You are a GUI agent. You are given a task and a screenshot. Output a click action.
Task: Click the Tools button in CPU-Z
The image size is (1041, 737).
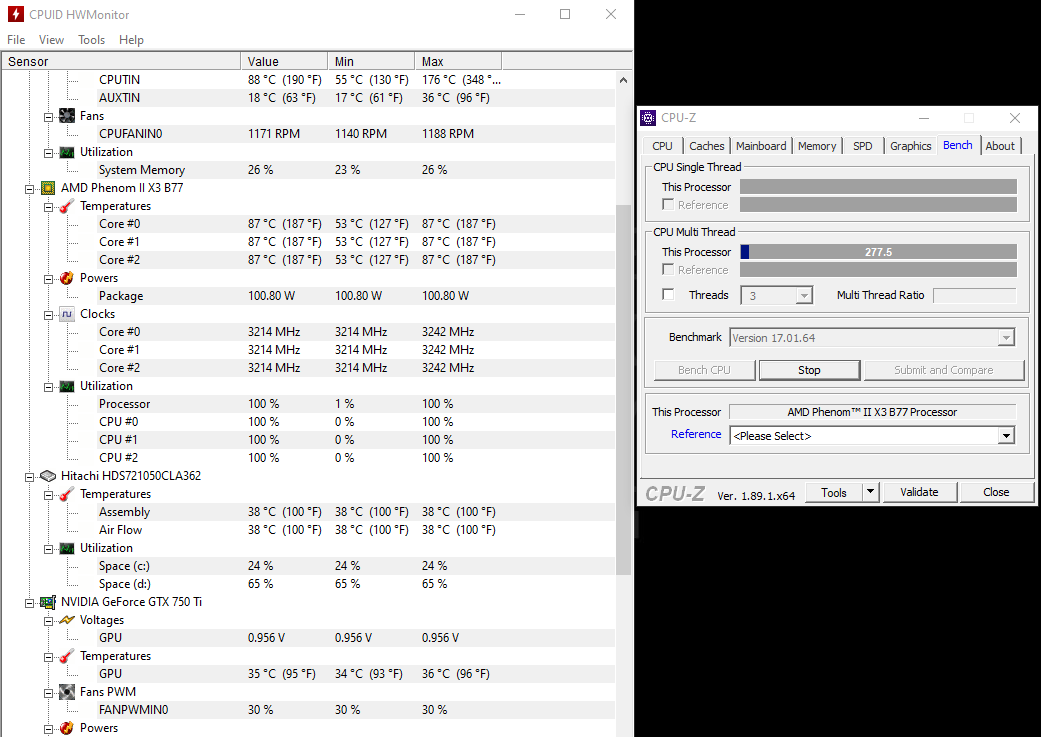[834, 492]
